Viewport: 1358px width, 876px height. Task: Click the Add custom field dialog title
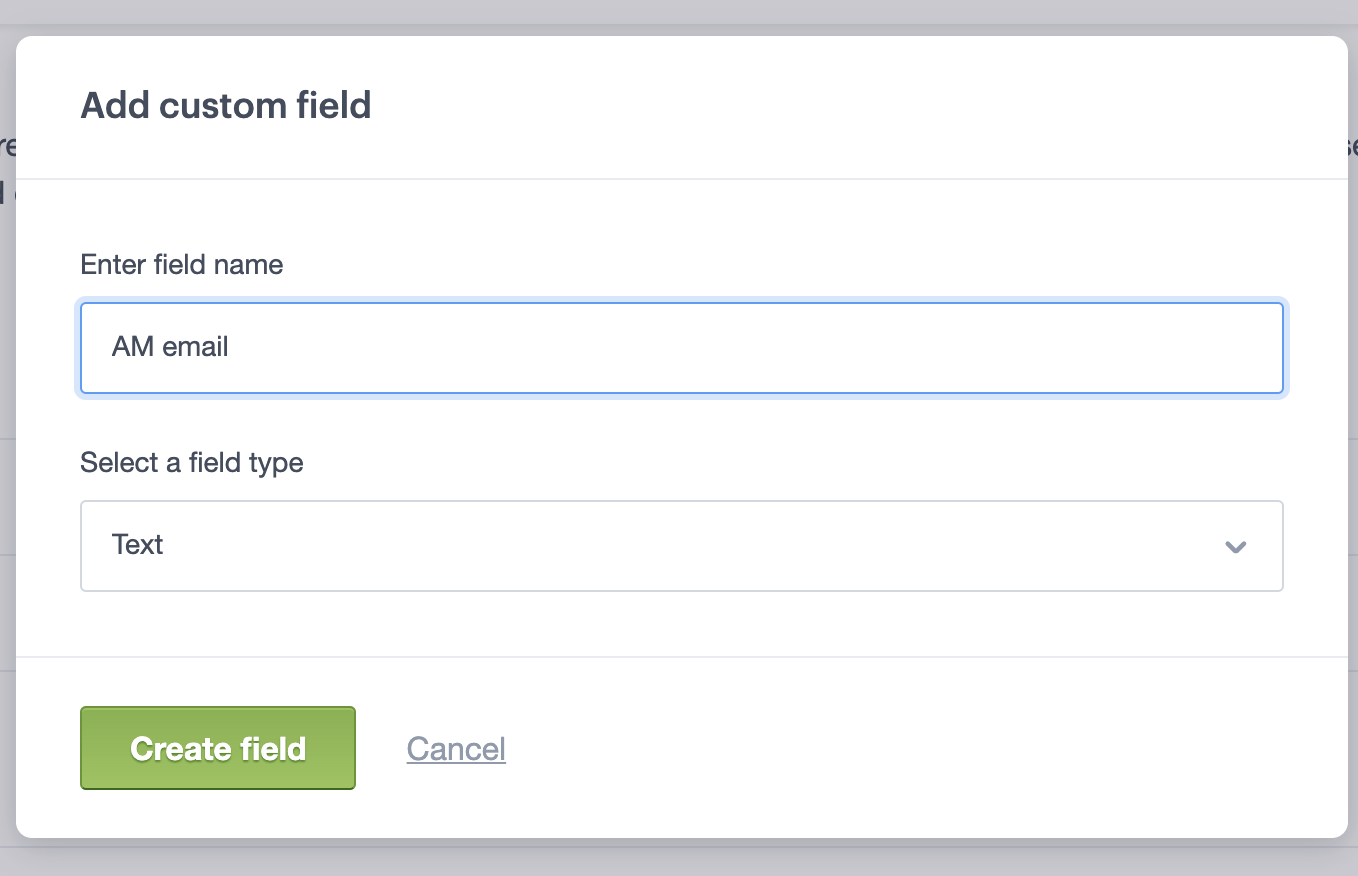(226, 105)
